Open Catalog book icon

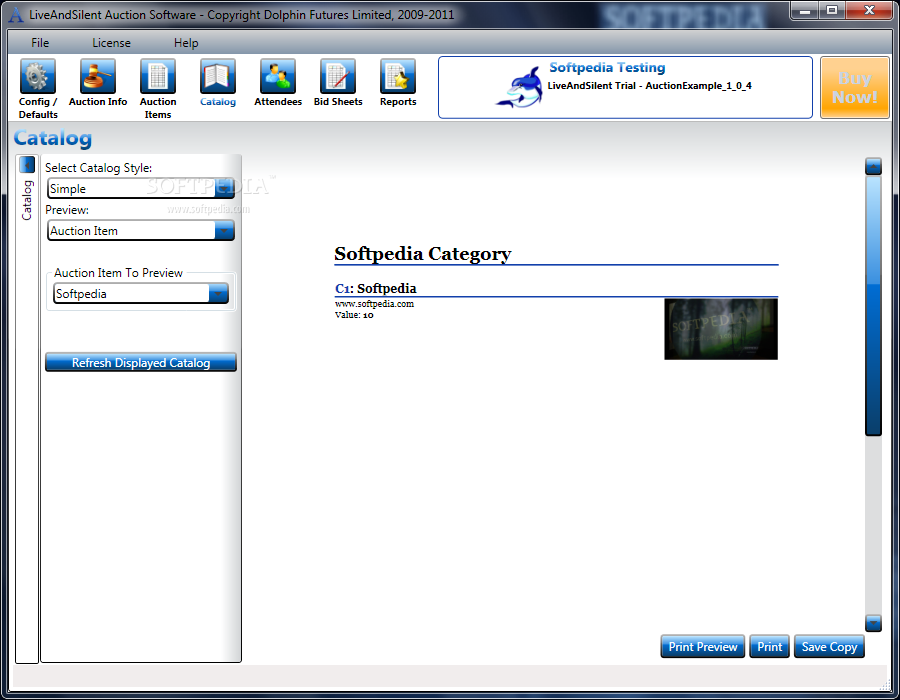(x=218, y=76)
